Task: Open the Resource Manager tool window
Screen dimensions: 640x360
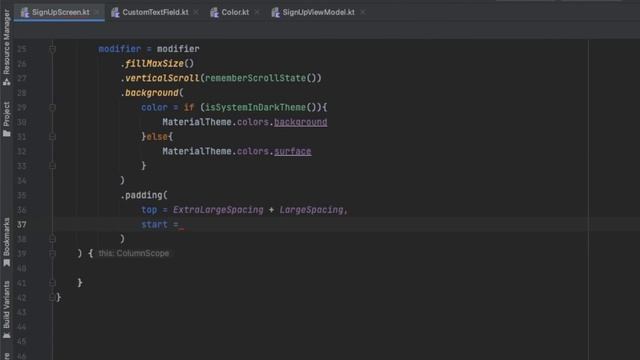Action: coord(7,47)
